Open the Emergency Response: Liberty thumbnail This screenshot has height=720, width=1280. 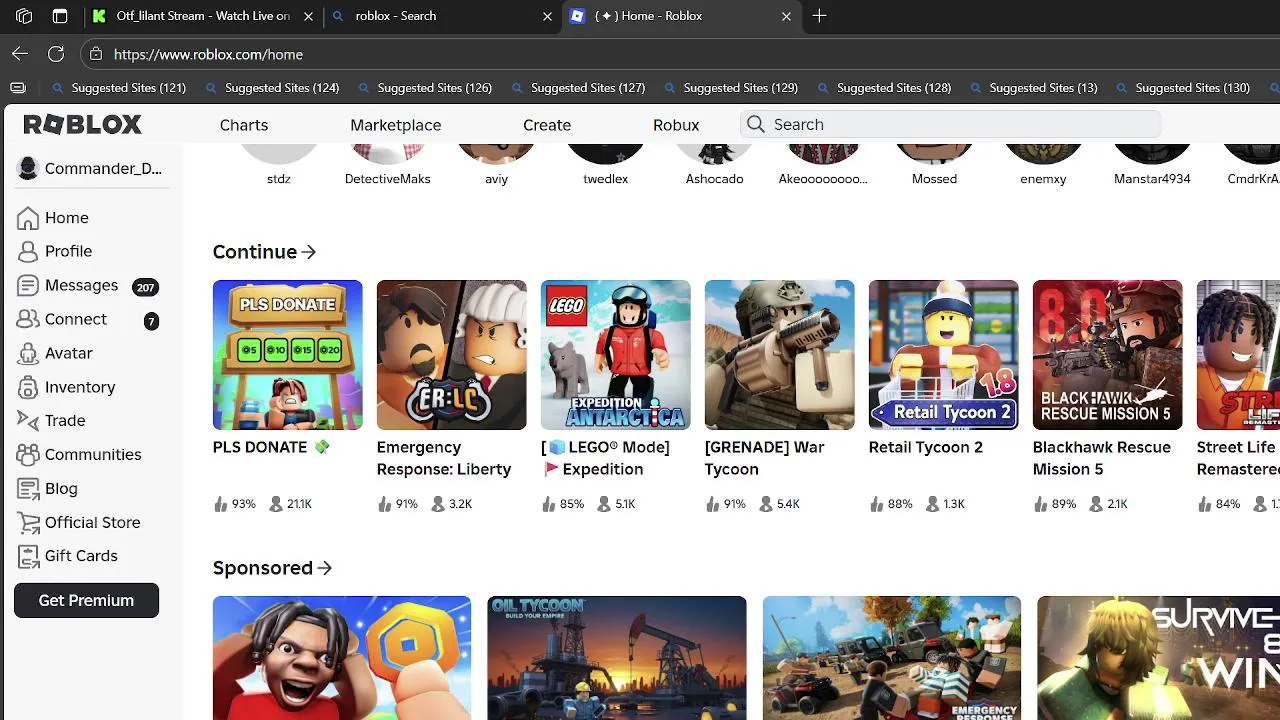[451, 355]
